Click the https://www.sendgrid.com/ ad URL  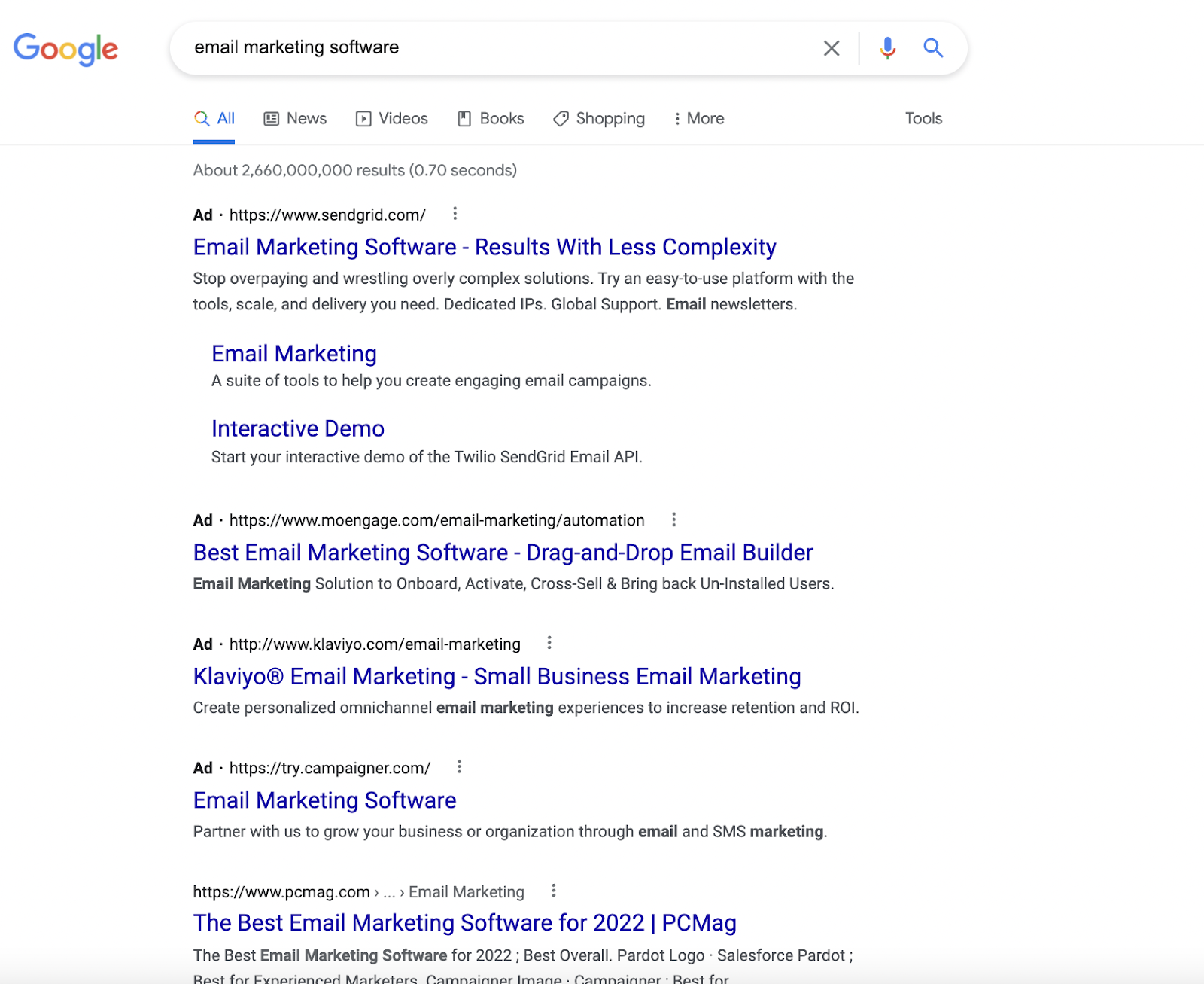[x=327, y=215]
